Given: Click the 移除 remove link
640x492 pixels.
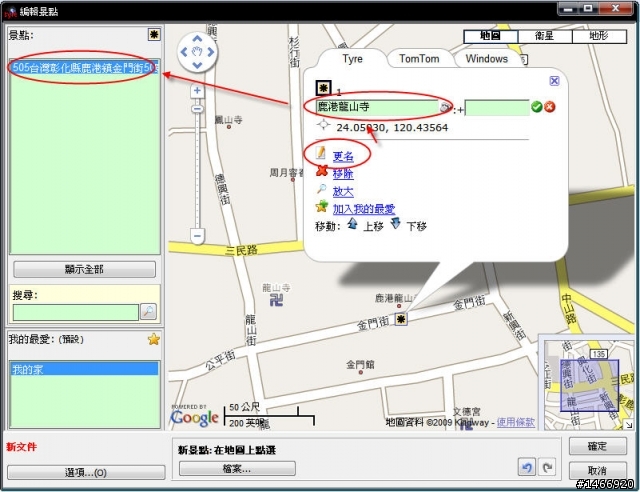Looking at the screenshot, I should click(x=343, y=174).
